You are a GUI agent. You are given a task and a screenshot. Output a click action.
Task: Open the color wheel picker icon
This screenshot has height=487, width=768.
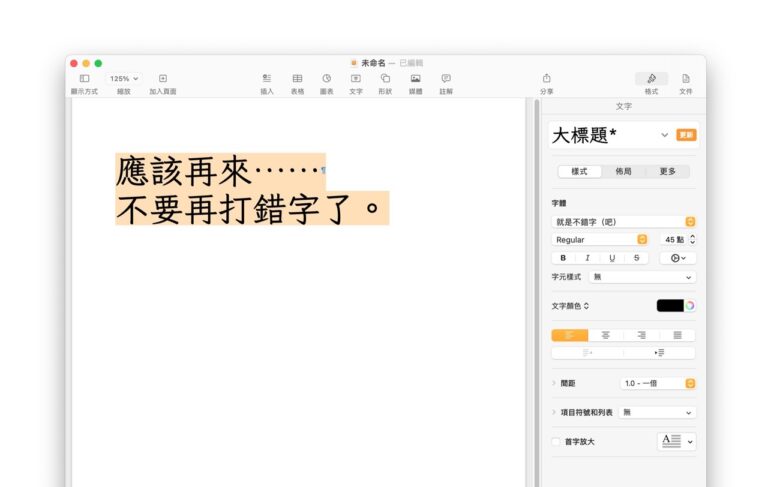690,306
